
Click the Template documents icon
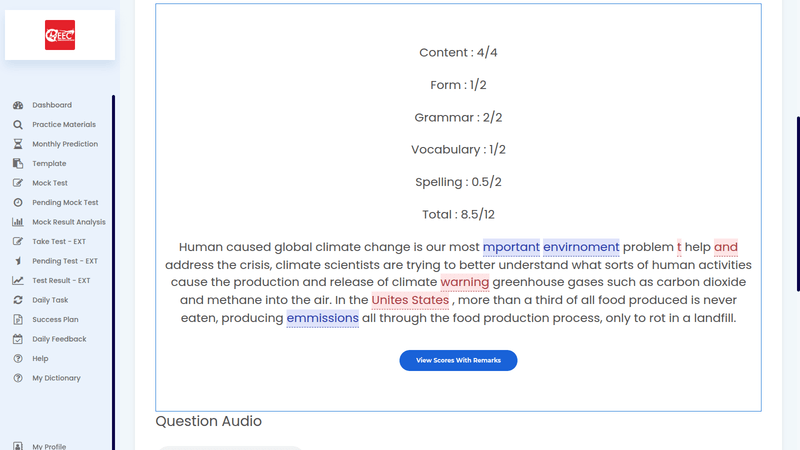point(18,163)
